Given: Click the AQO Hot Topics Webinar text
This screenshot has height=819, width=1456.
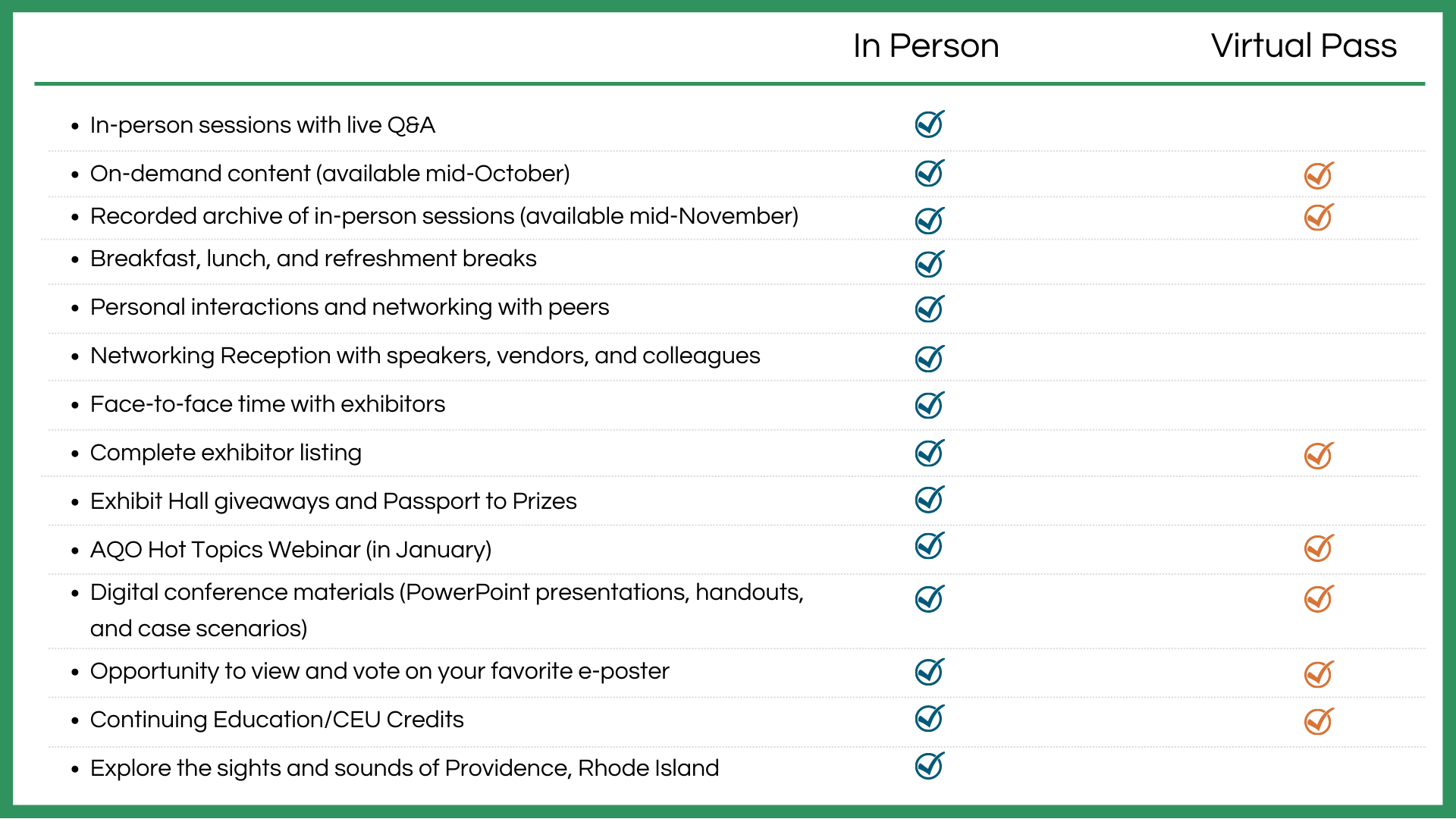Looking at the screenshot, I should point(290,550).
